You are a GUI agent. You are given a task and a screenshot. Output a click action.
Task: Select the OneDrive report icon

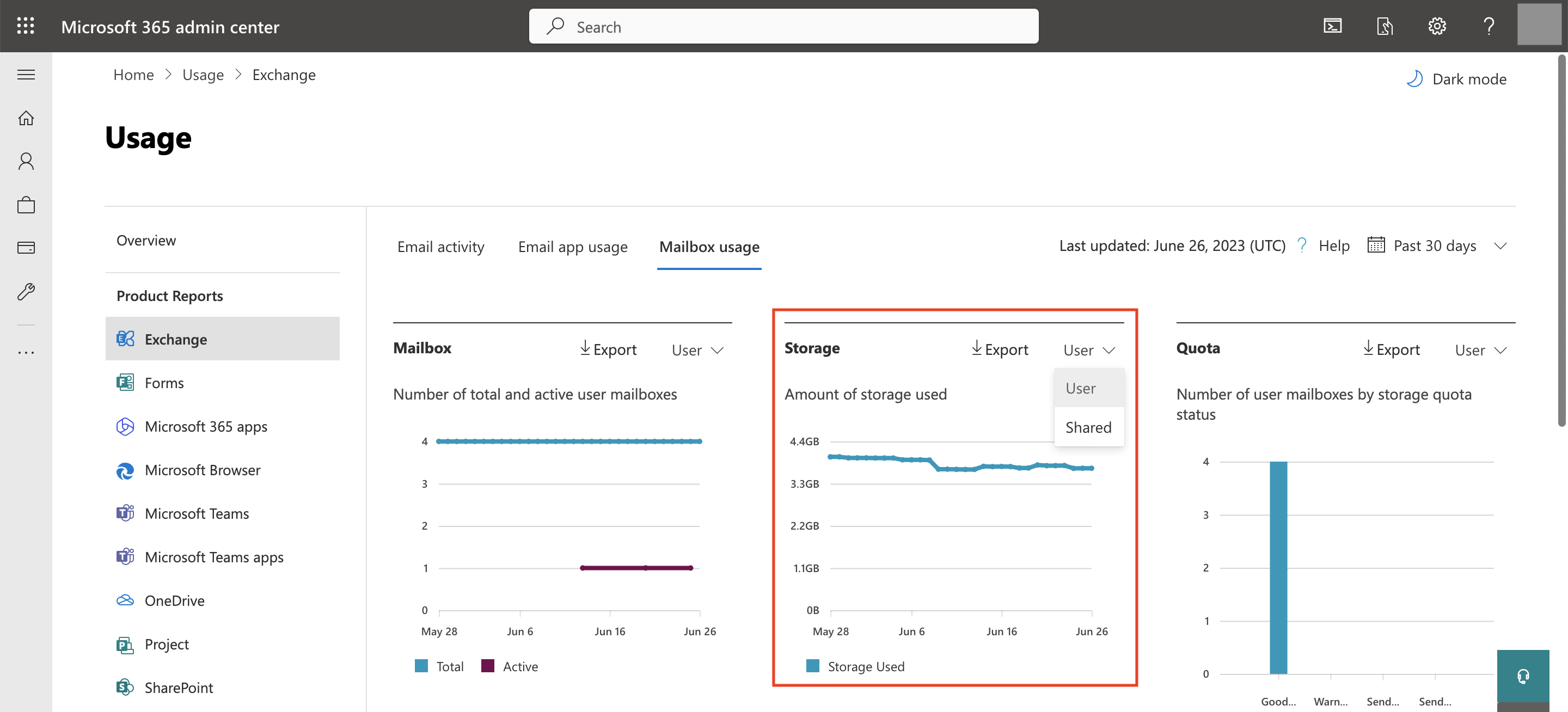pos(125,600)
